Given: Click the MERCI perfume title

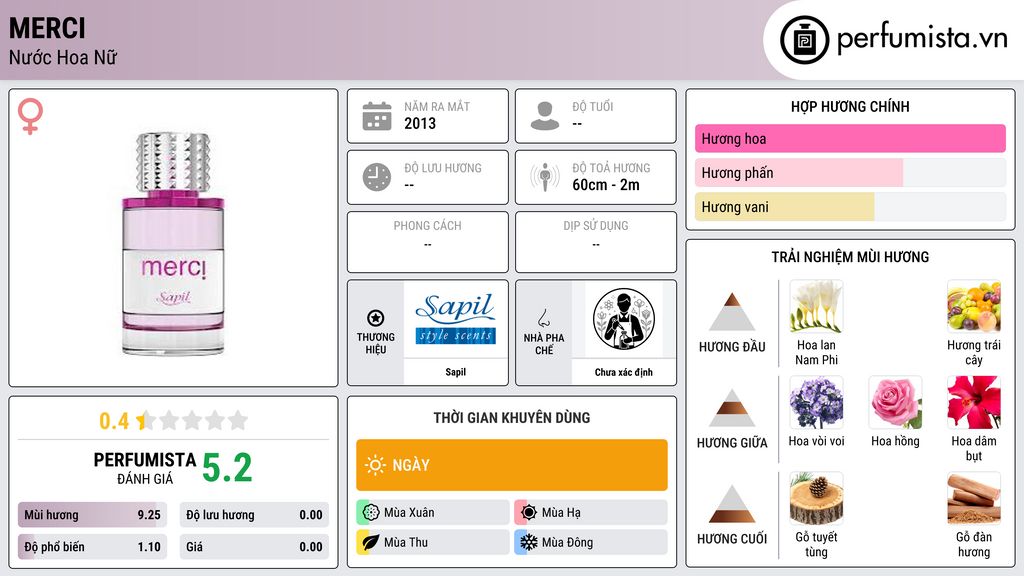Looking at the screenshot, I should tap(47, 28).
